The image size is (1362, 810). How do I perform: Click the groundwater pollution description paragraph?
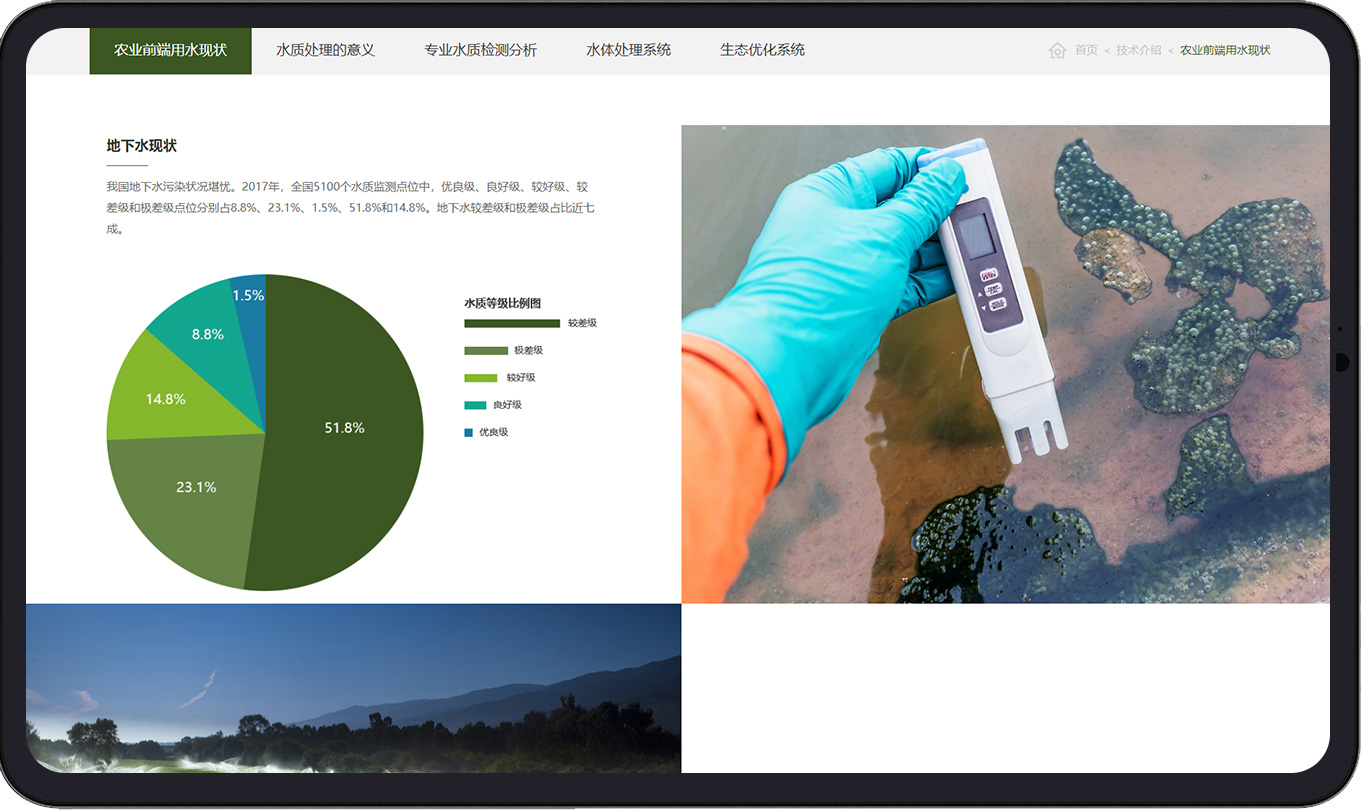(x=351, y=207)
